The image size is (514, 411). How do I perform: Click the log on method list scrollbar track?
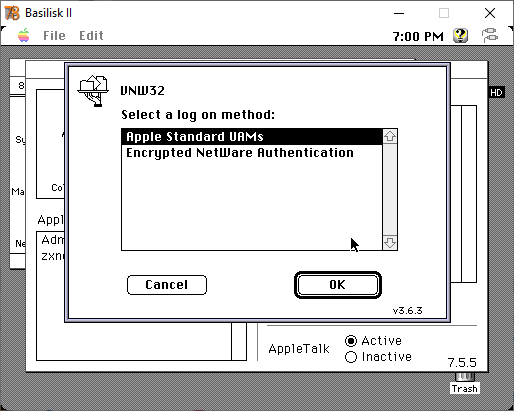click(390, 189)
